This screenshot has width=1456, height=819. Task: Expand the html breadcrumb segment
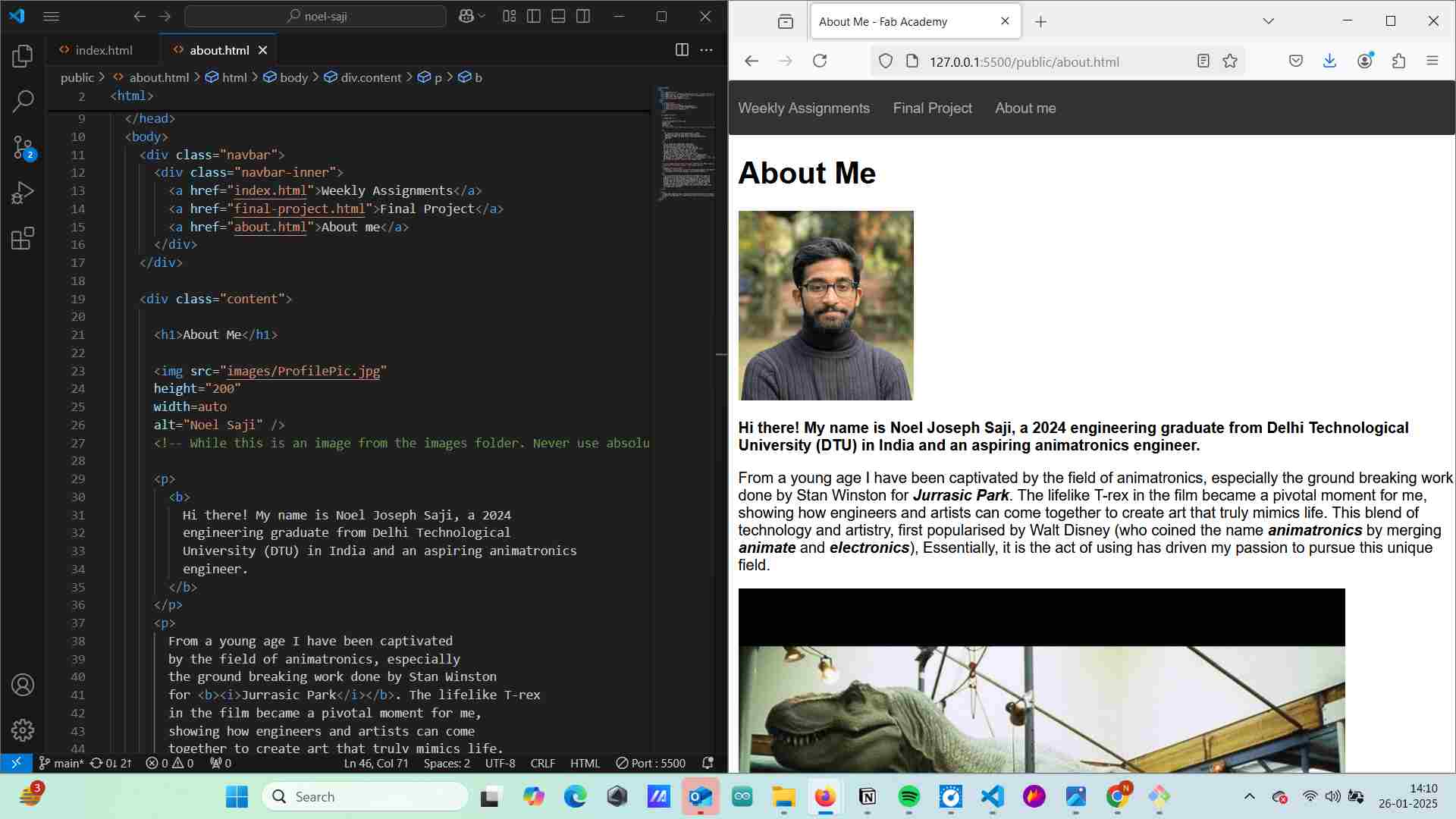pyautogui.click(x=227, y=77)
